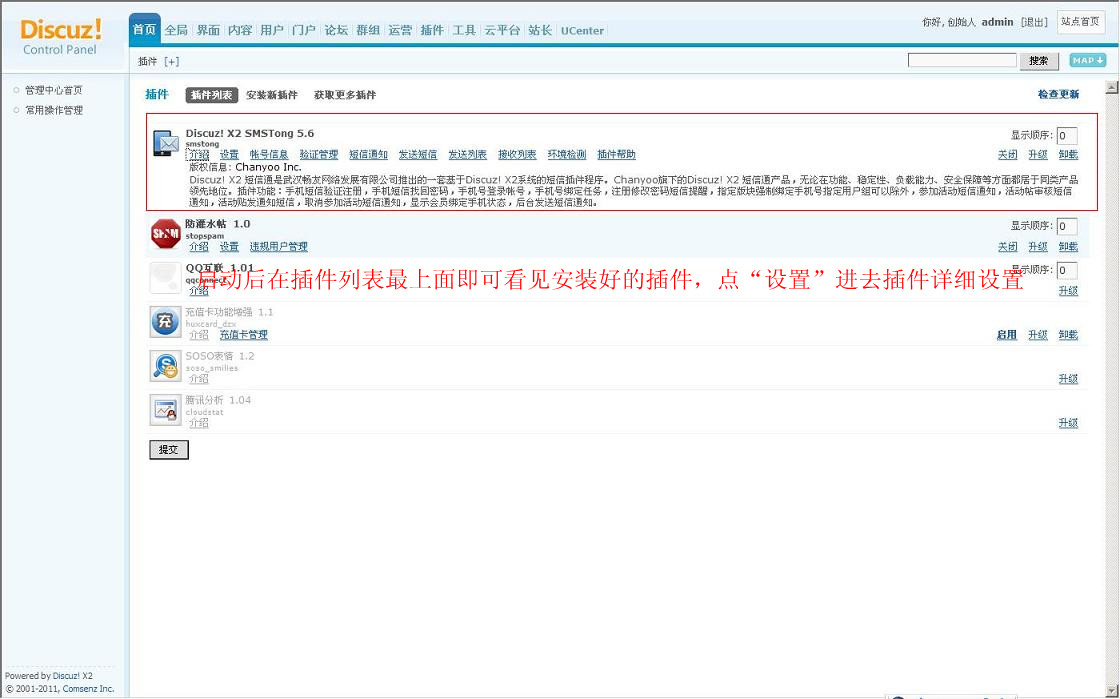Open 管理中心首页 in the sidebar
Screen dimensions: 1120x699
pyautogui.click(x=54, y=90)
